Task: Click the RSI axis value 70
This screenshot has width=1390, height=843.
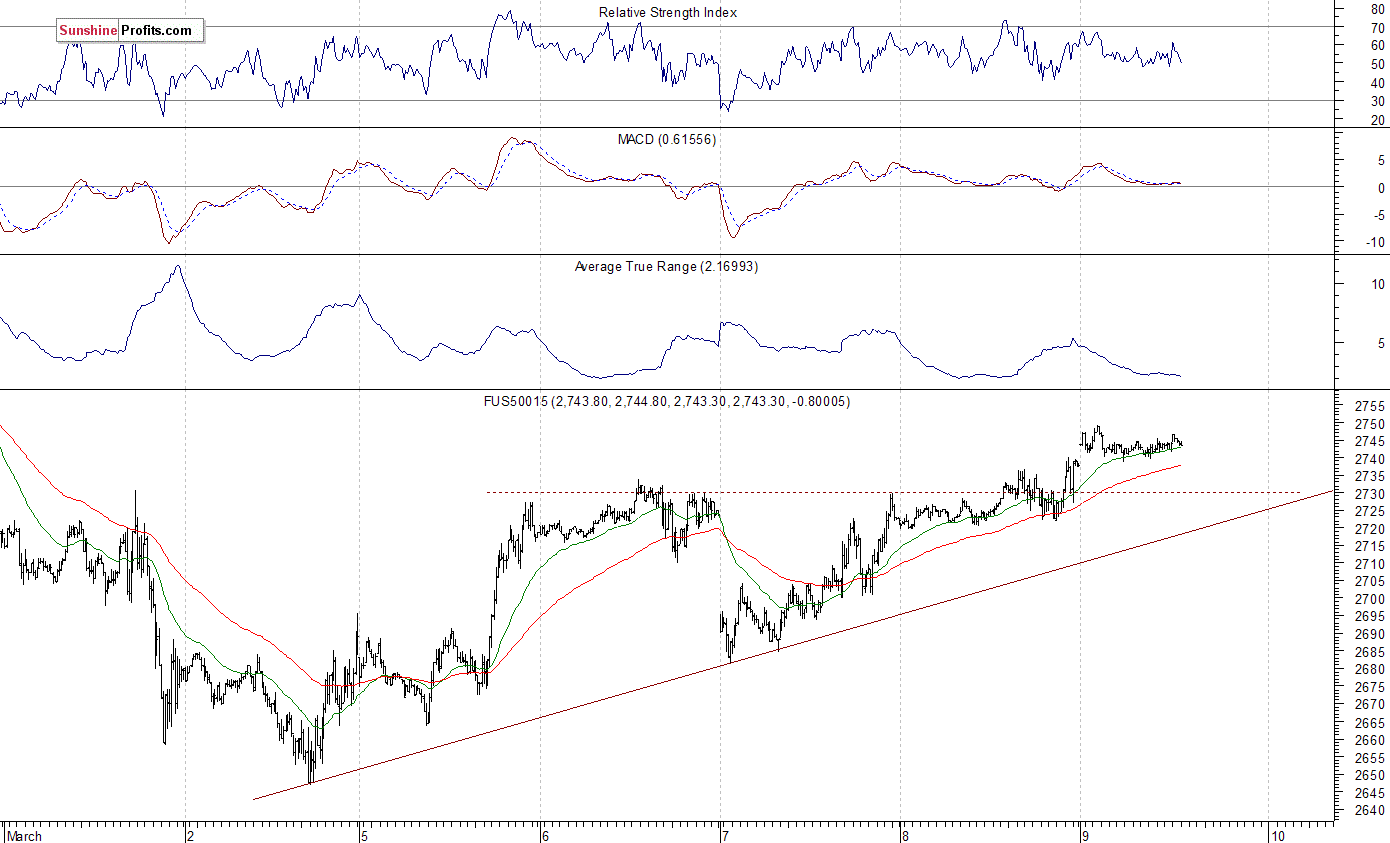Action: (1377, 28)
